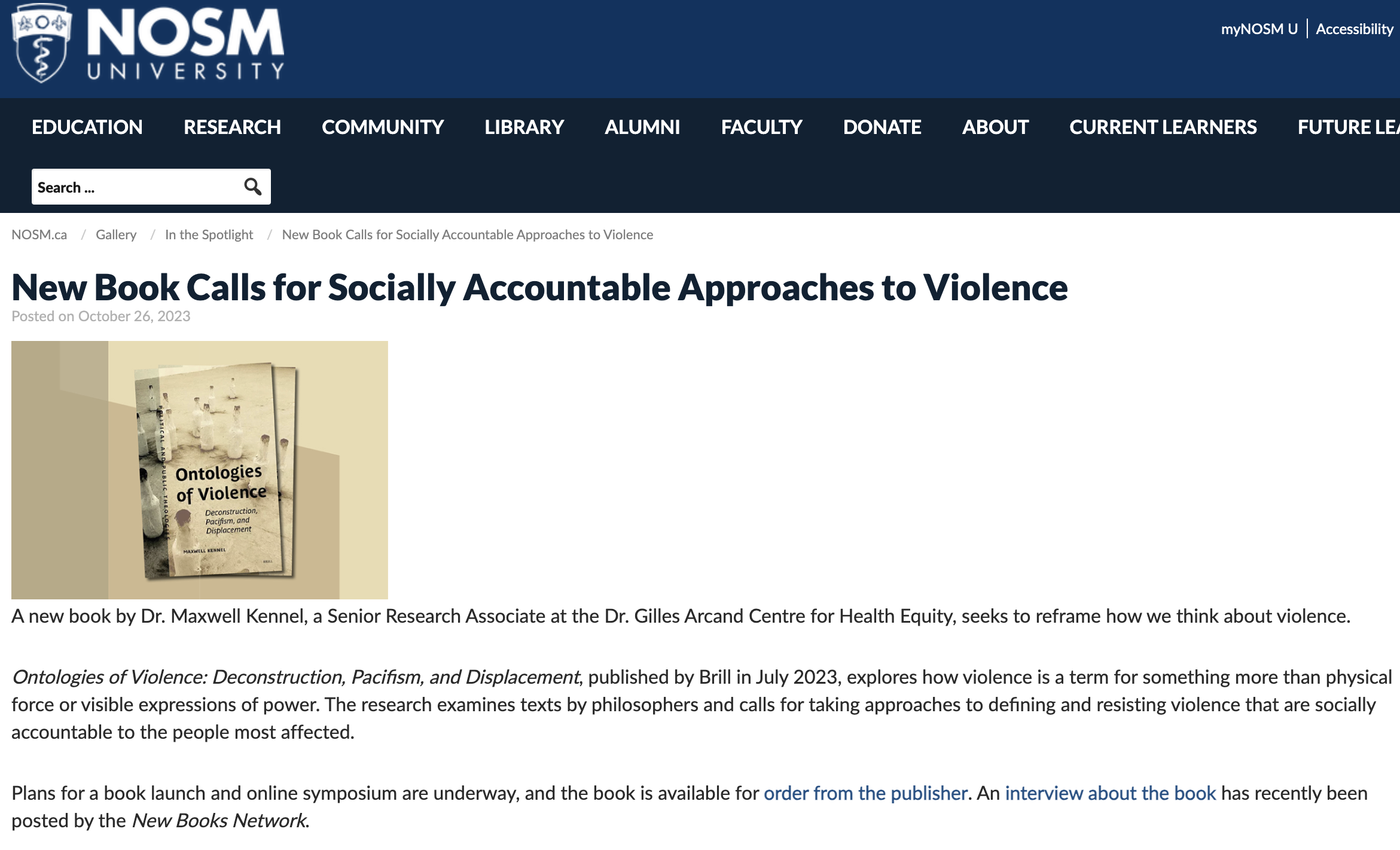The width and height of the screenshot is (1400, 850).
Task: Navigate to the Faculty menu
Action: click(761, 127)
